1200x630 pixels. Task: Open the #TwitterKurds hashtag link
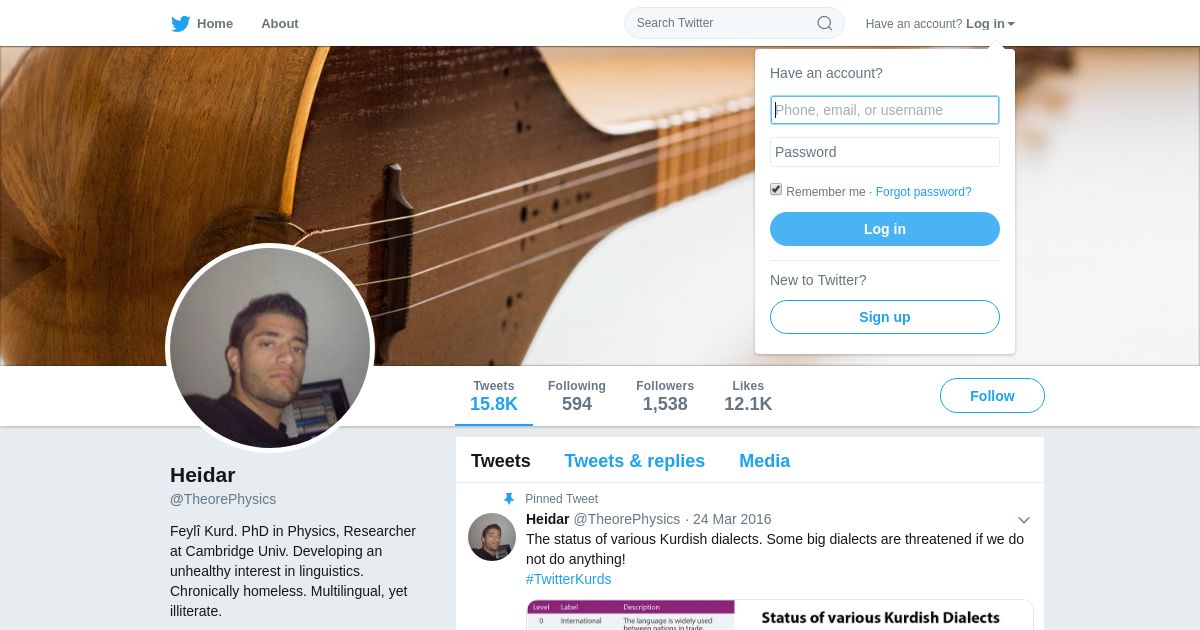pyautogui.click(x=568, y=579)
